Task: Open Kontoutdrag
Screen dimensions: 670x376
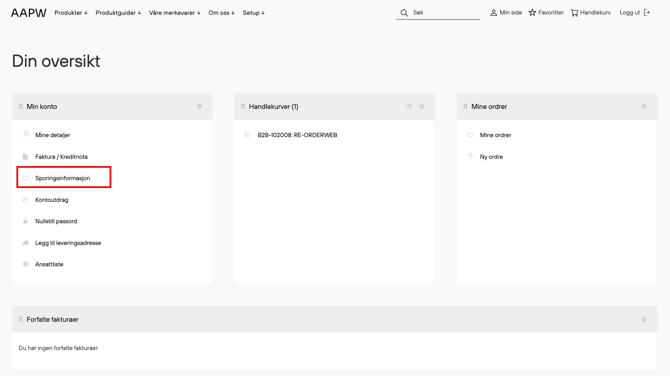Action: point(52,200)
